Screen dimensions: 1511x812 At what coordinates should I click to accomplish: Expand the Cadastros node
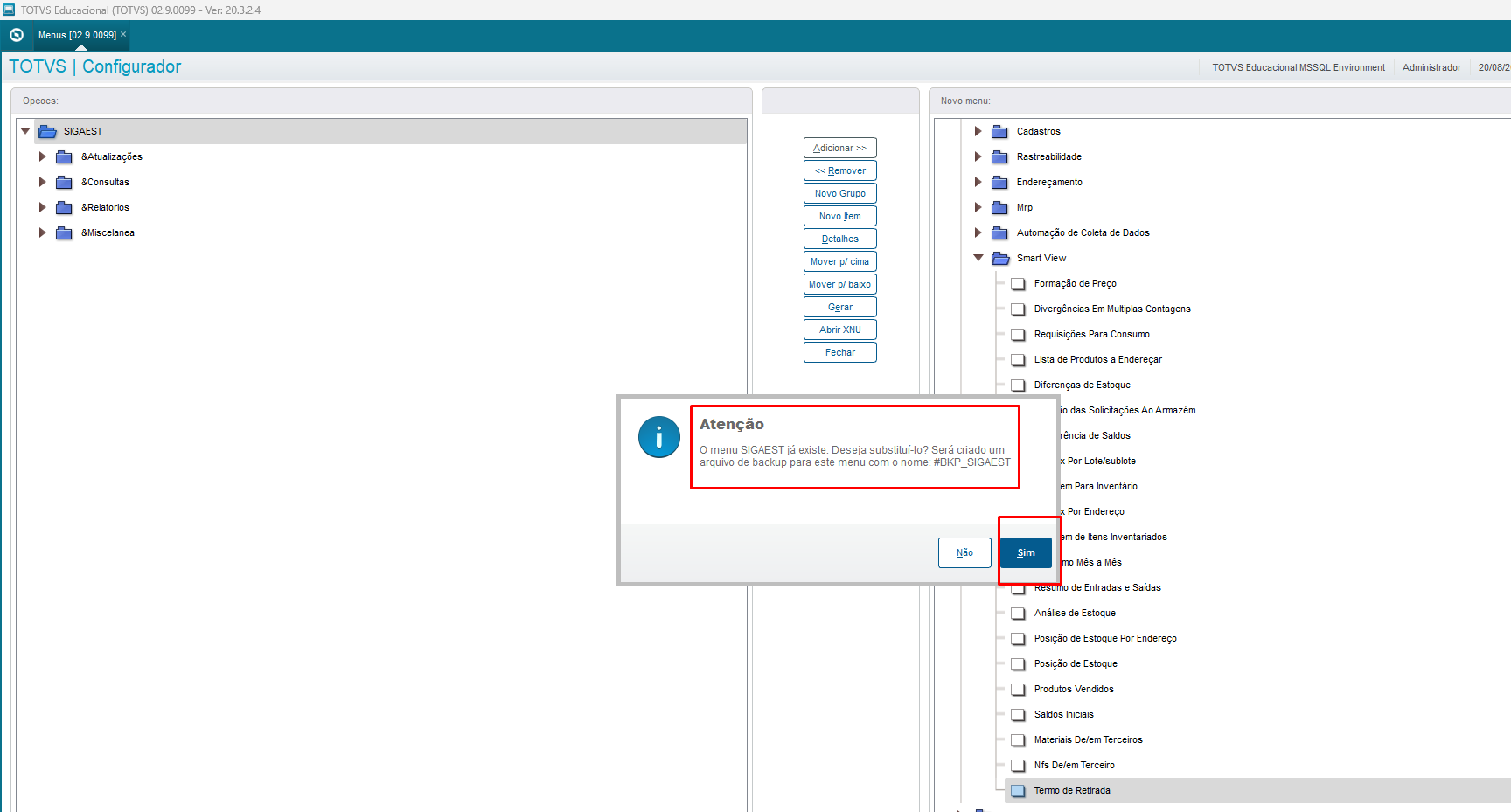[978, 132]
